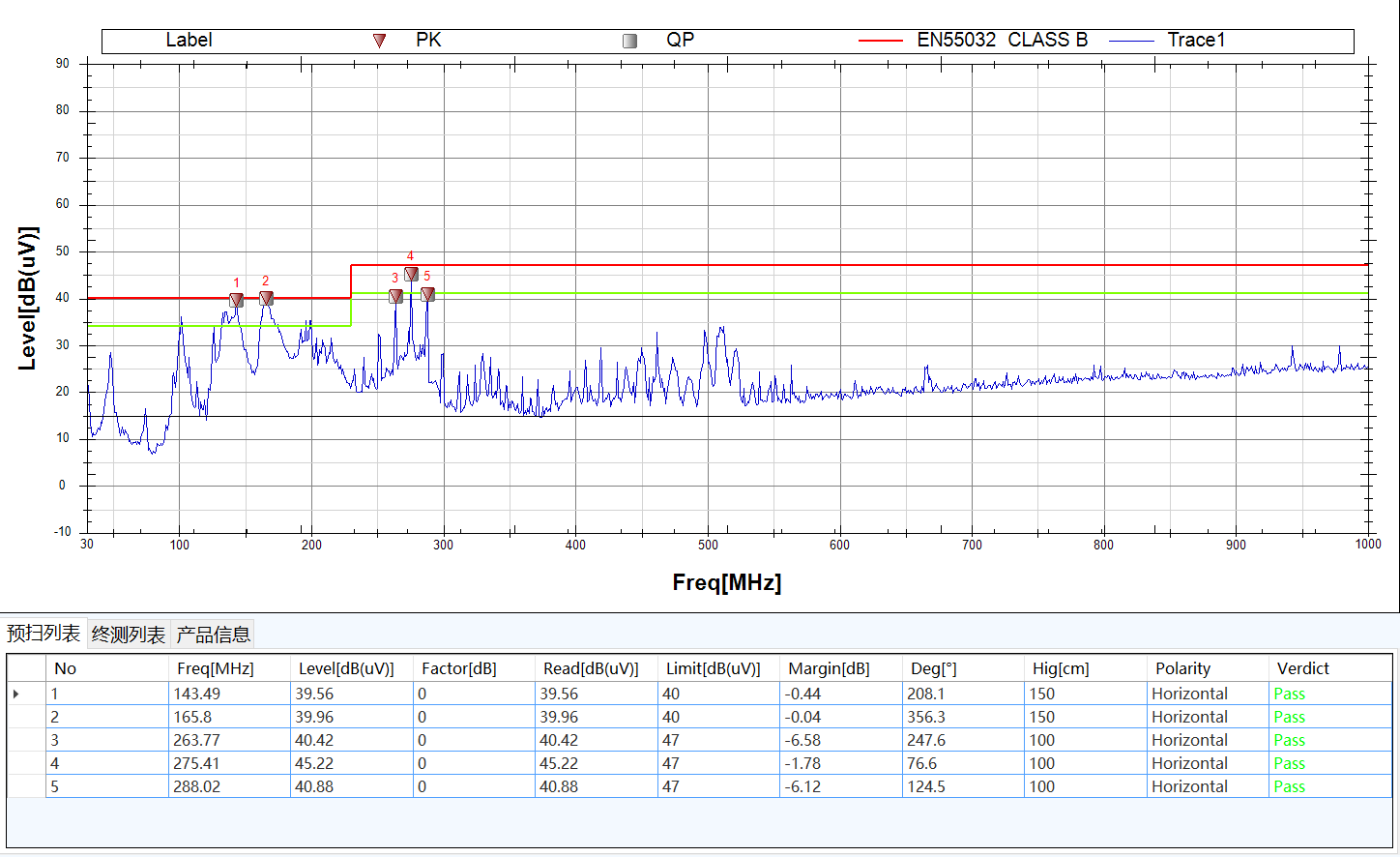Click peak marker 1 on the trace
Viewport: 1400px width, 857px height.
pyautogui.click(x=237, y=300)
